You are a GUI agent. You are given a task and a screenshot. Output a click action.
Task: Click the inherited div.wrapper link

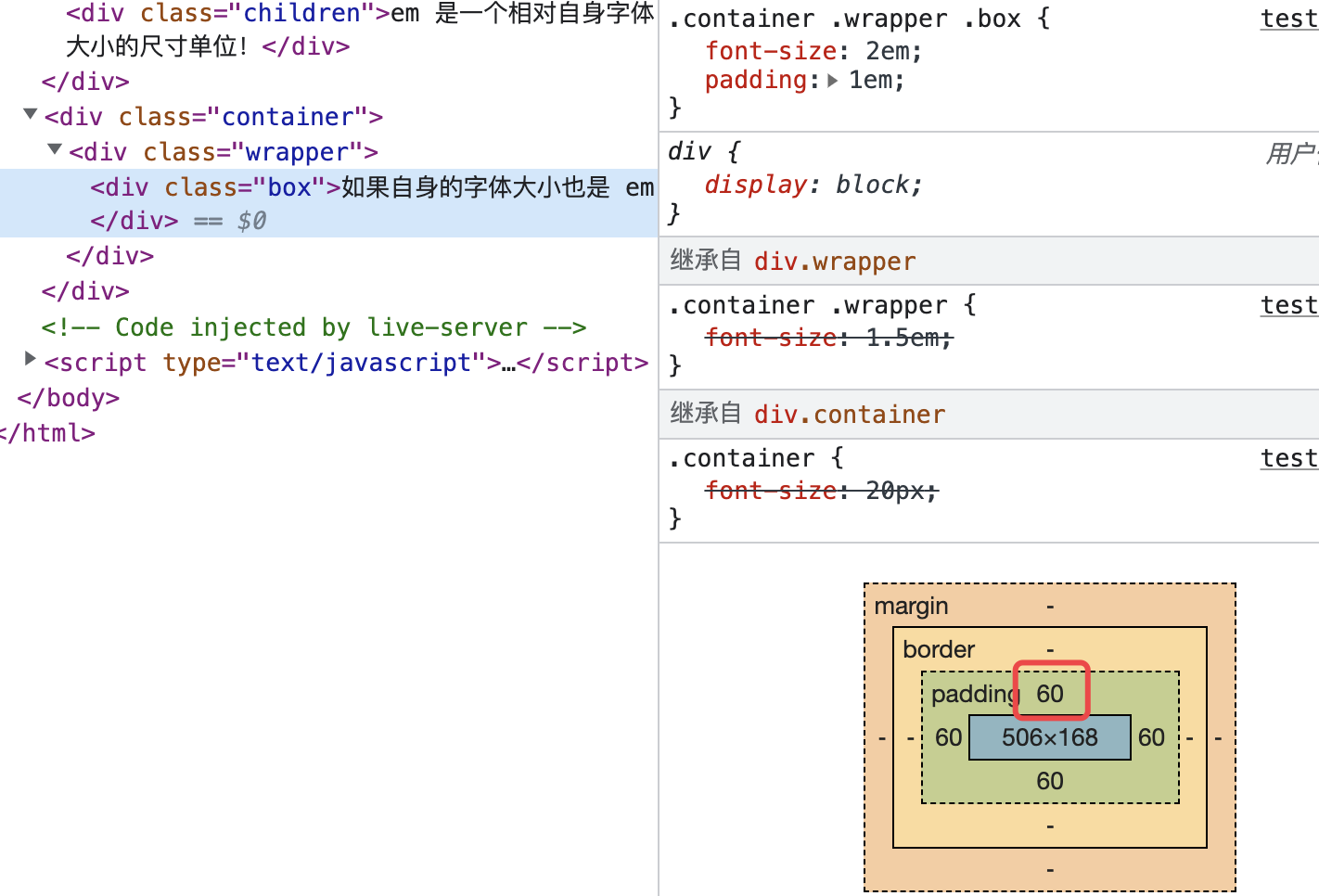[x=835, y=262]
